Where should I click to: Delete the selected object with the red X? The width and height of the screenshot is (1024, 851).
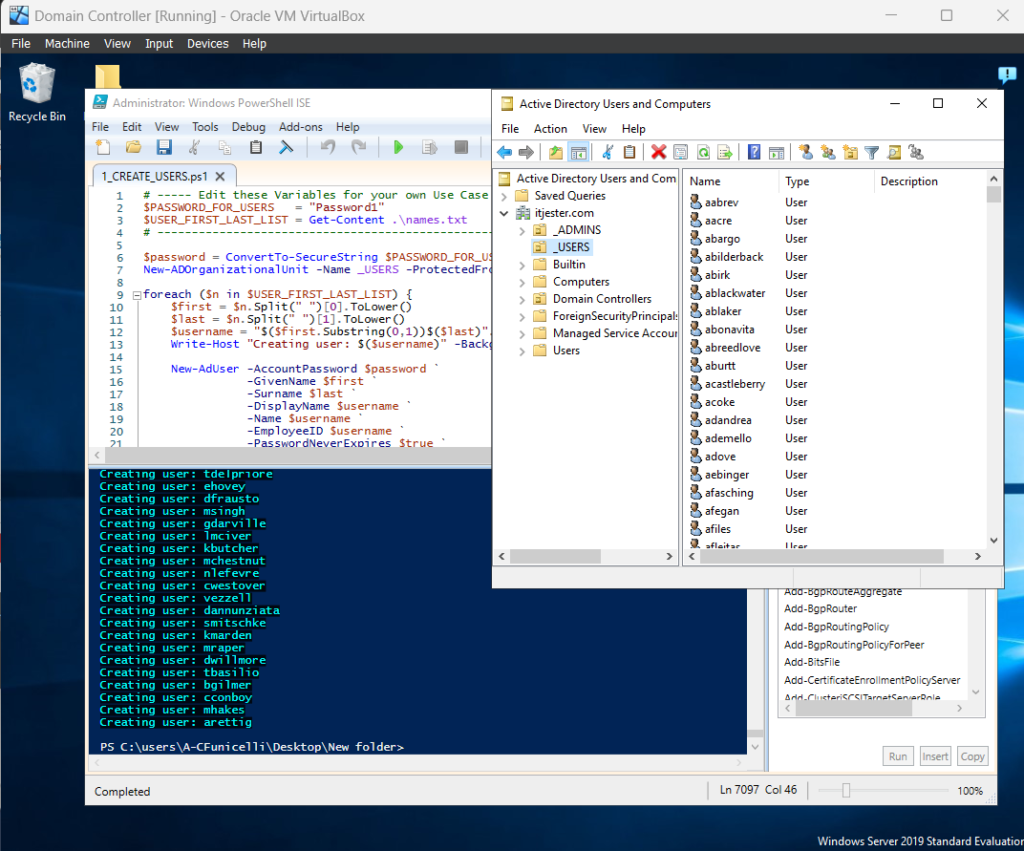pos(658,152)
